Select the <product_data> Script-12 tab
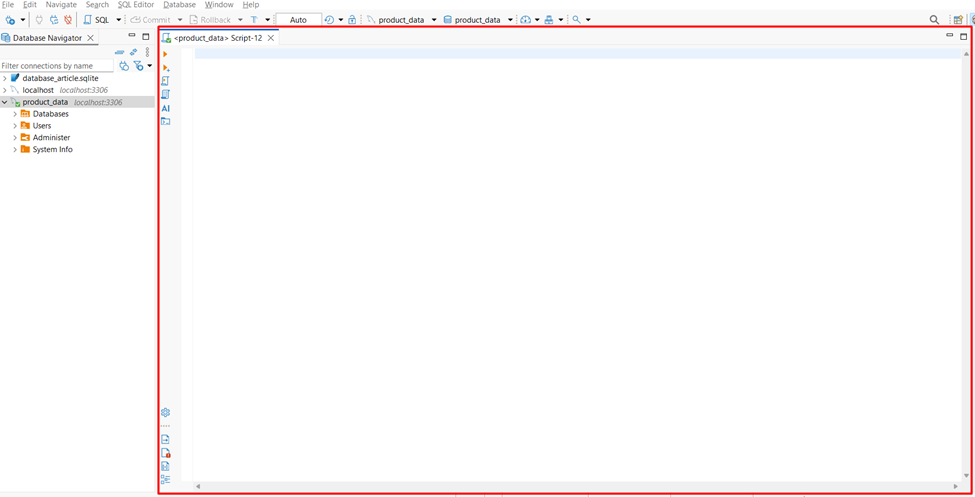This screenshot has height=497, width=975. click(217, 38)
